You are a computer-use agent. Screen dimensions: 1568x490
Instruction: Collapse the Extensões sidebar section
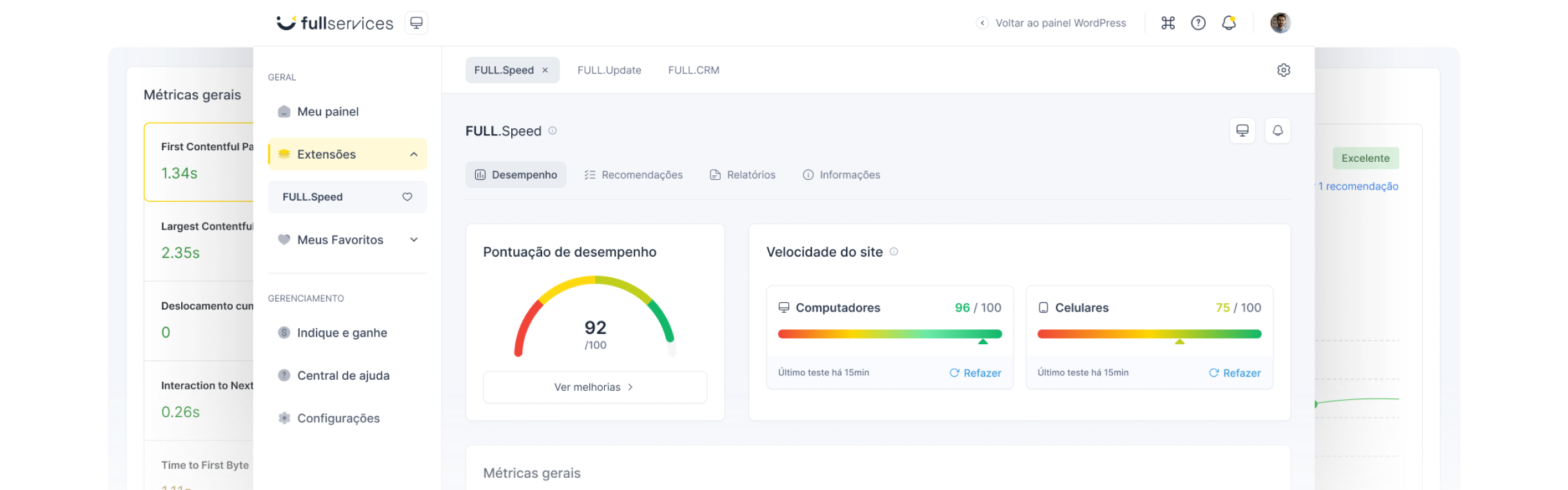tap(413, 154)
